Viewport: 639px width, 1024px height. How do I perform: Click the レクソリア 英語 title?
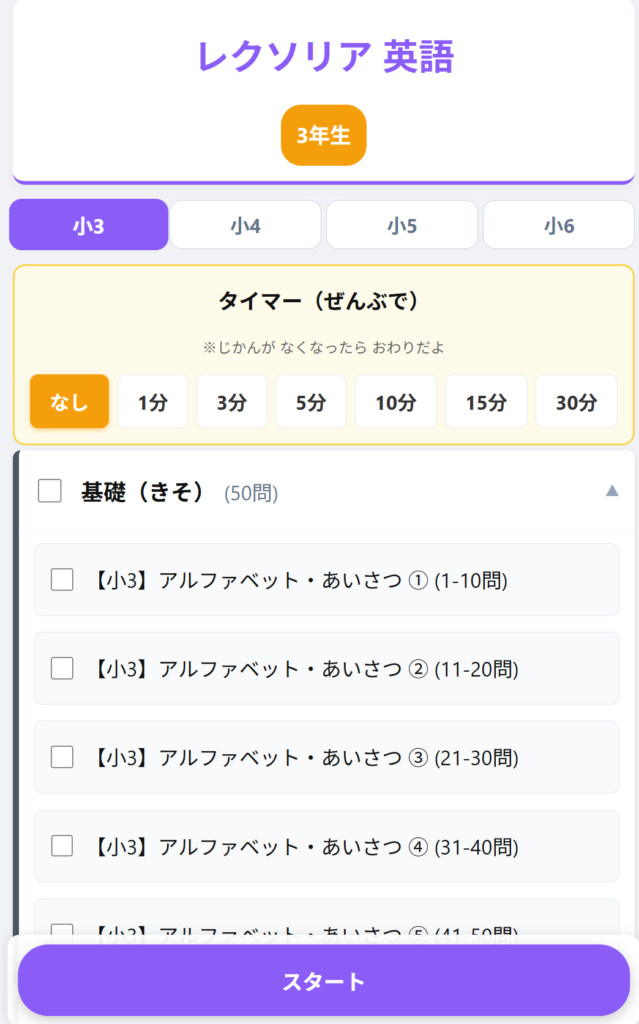[x=324, y=58]
